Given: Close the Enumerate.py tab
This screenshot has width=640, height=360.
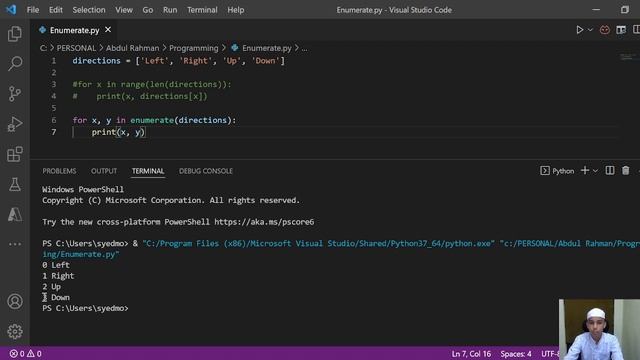Looking at the screenshot, I should pos(108,30).
